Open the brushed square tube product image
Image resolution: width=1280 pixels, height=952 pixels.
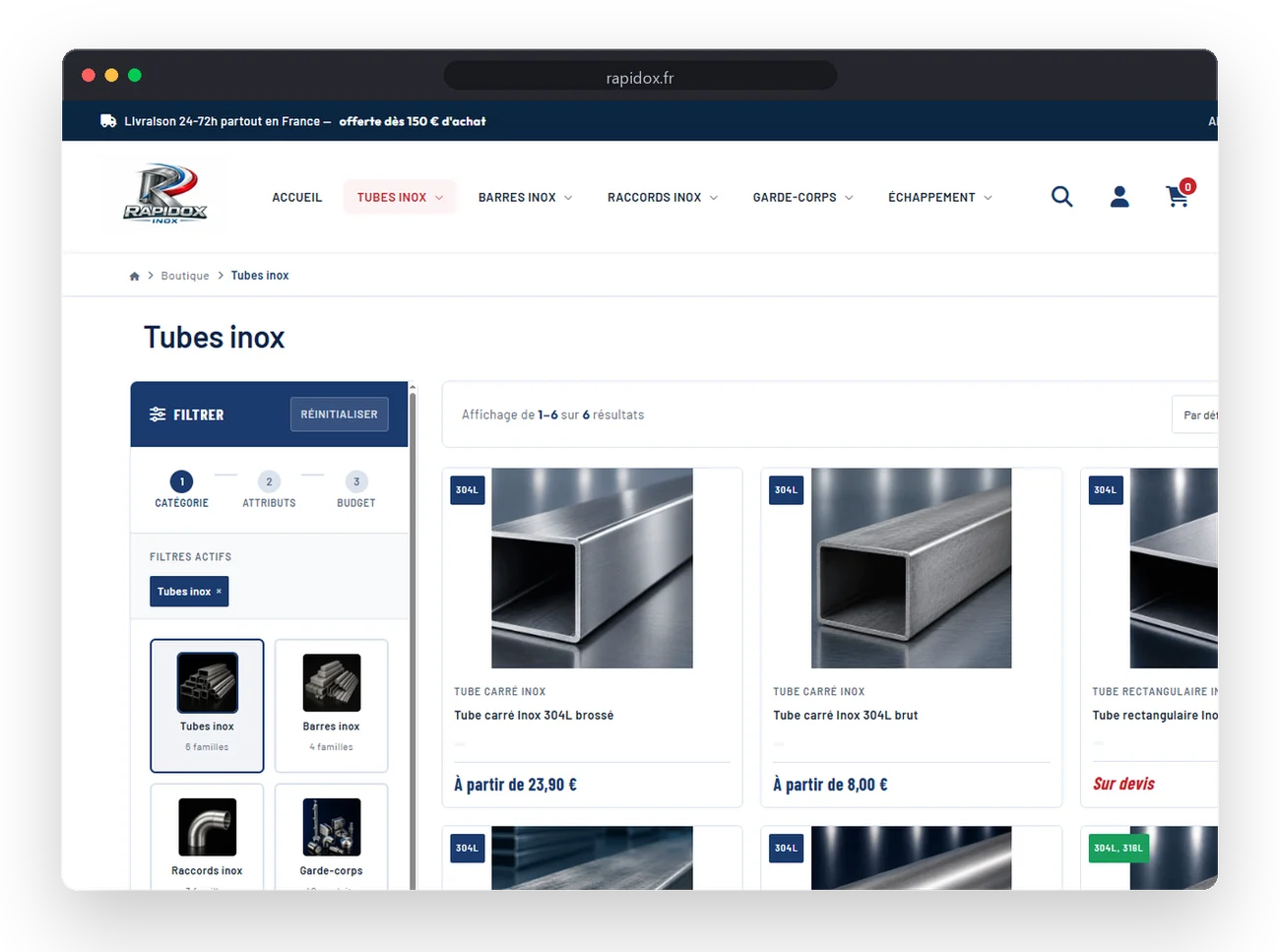592,568
